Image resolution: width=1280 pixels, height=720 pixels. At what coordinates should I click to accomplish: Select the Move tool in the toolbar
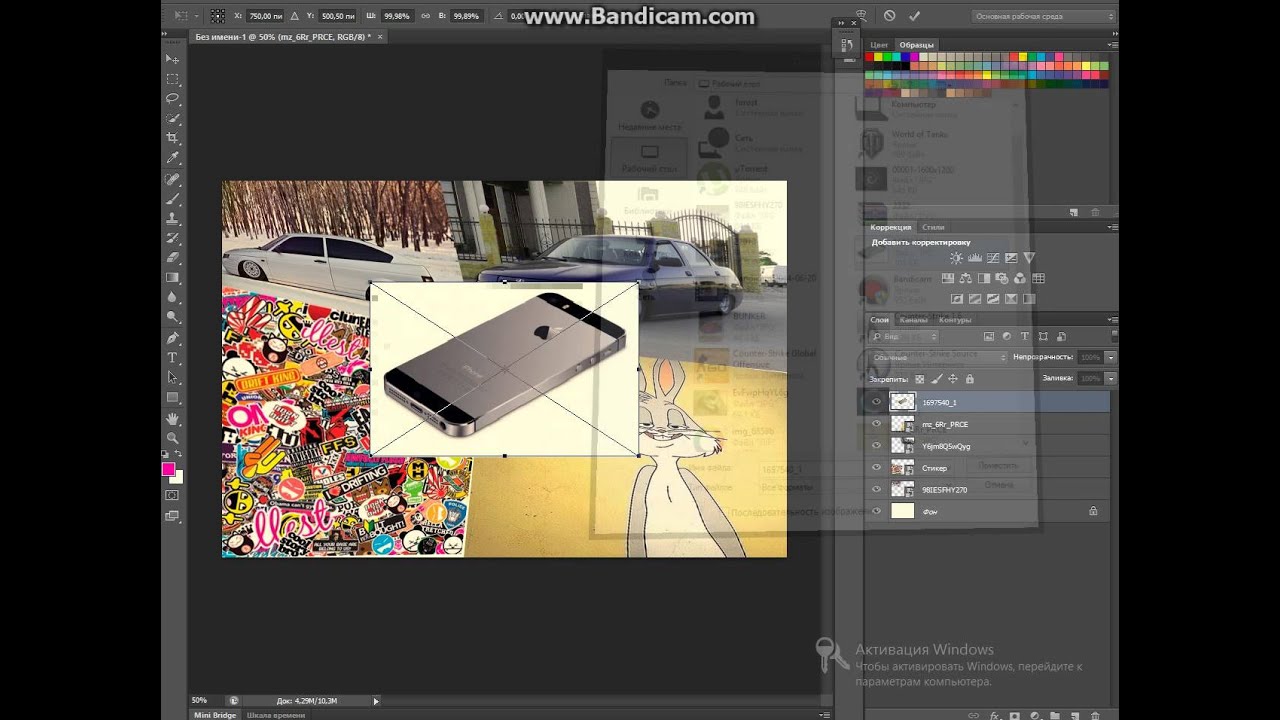172,59
